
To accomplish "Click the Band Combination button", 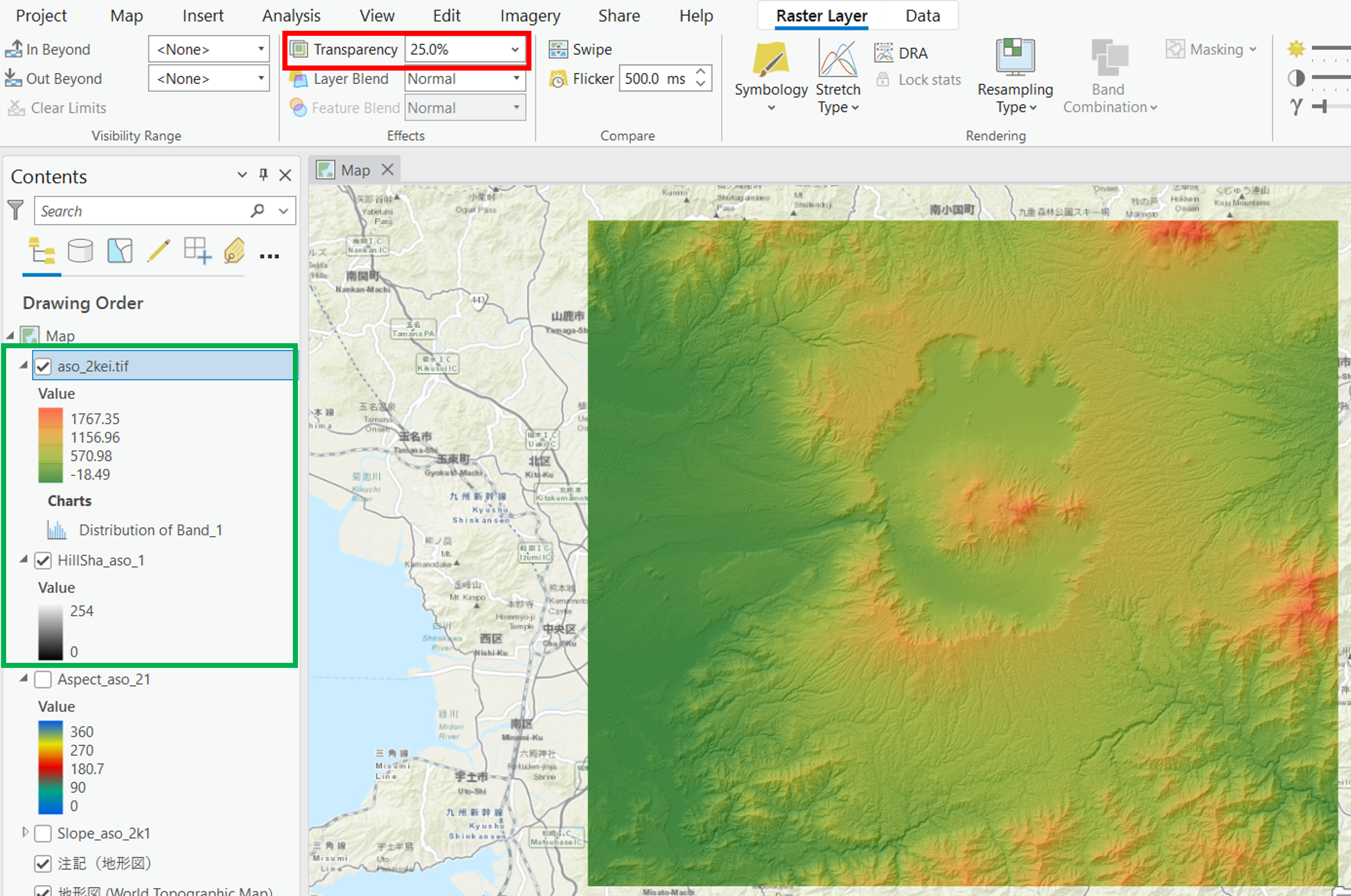I will coord(1109,77).
